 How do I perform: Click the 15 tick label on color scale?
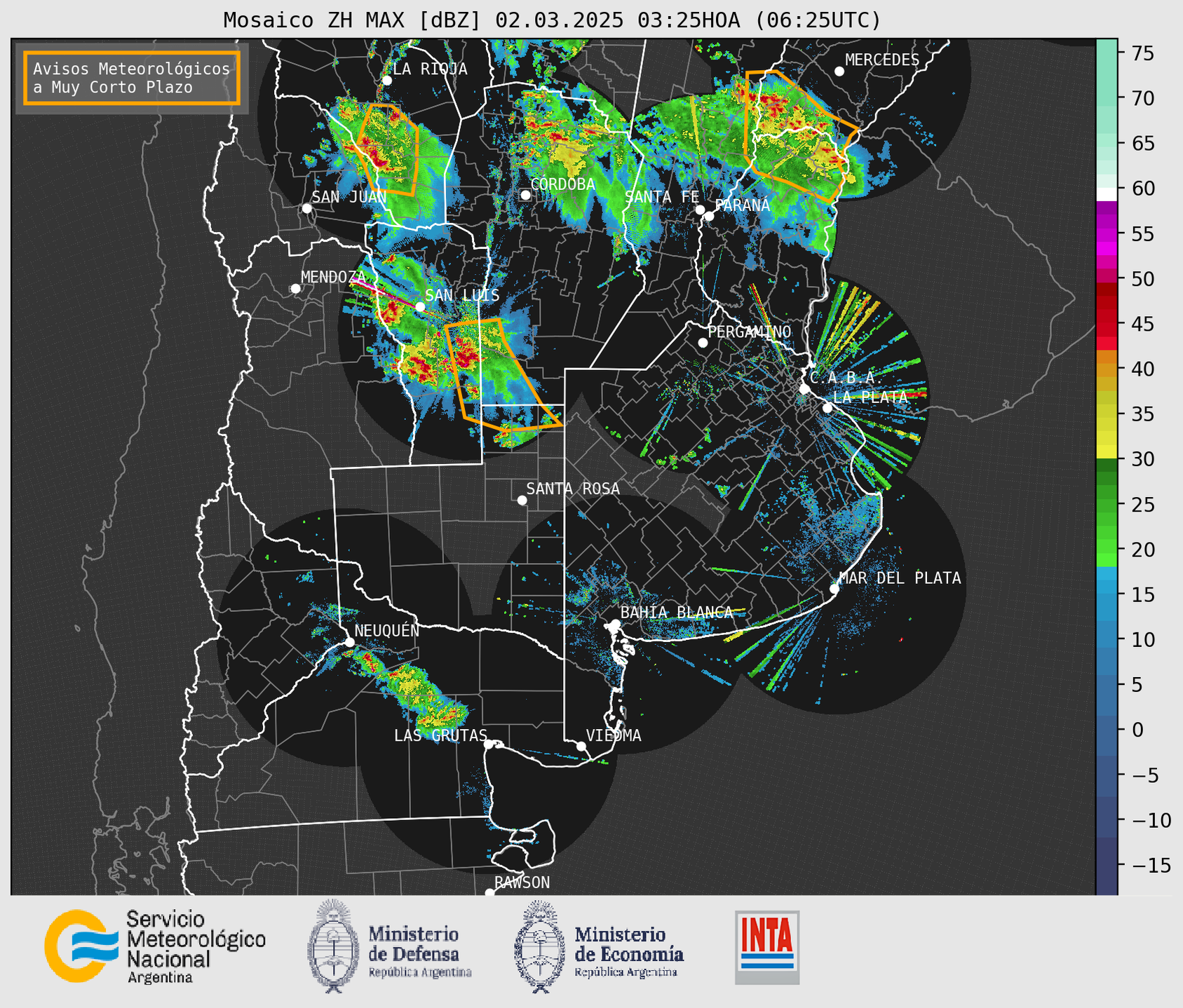pos(1142,595)
